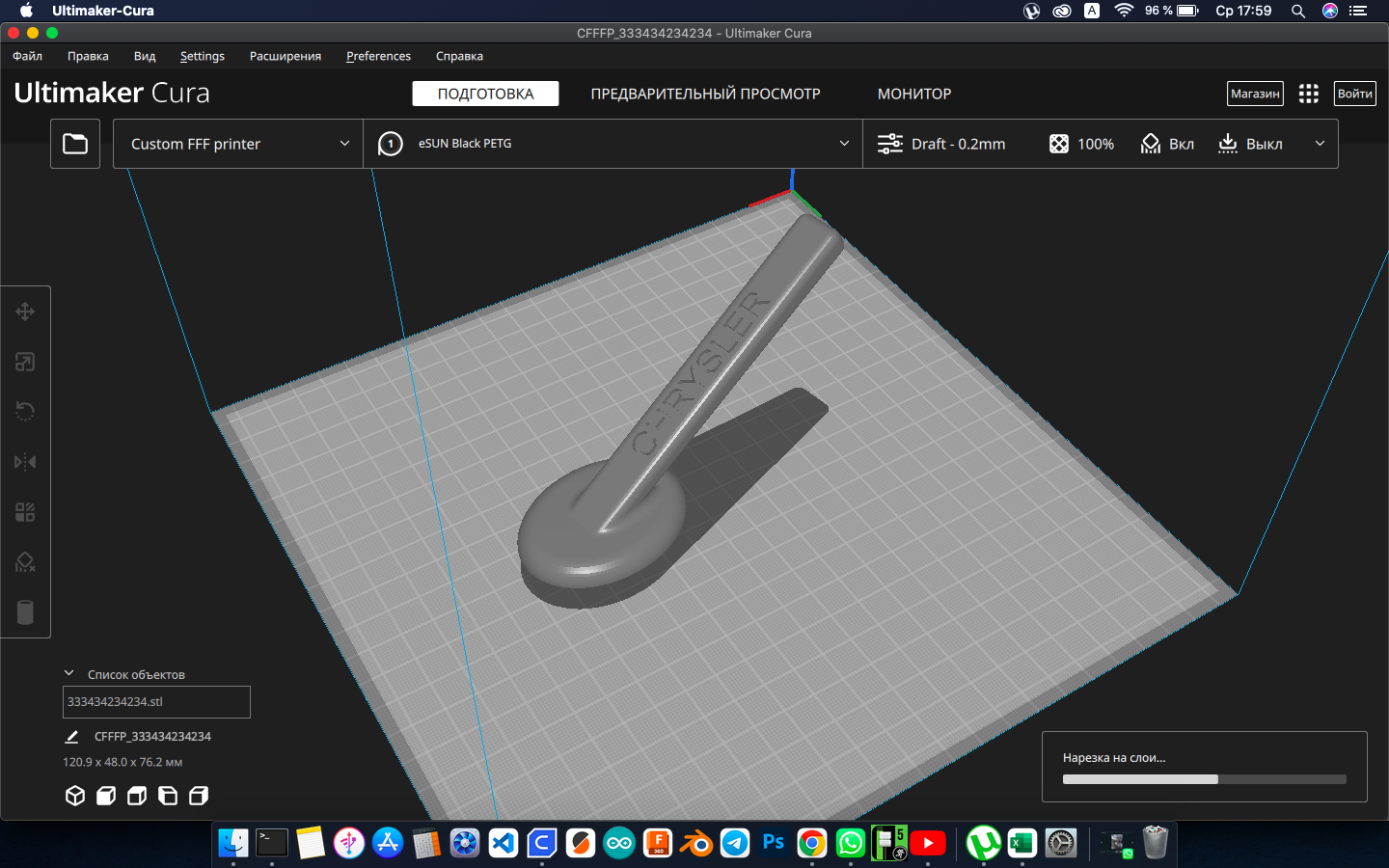
Task: Expand the eSUN Black PETG material dropdown
Action: [613, 144]
